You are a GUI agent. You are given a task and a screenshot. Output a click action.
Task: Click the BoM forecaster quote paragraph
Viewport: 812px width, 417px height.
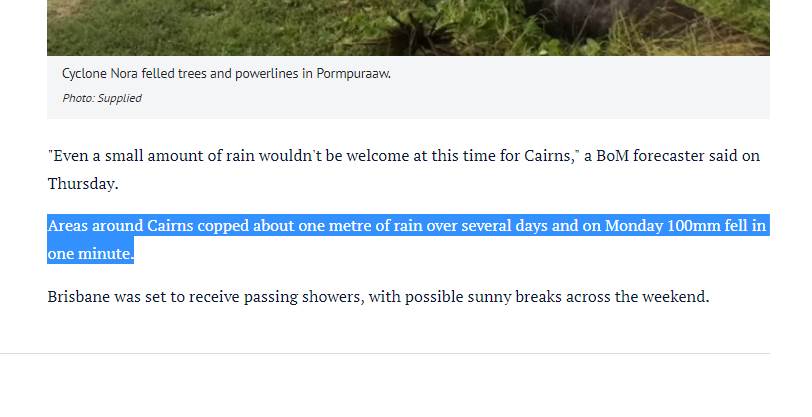(403, 169)
